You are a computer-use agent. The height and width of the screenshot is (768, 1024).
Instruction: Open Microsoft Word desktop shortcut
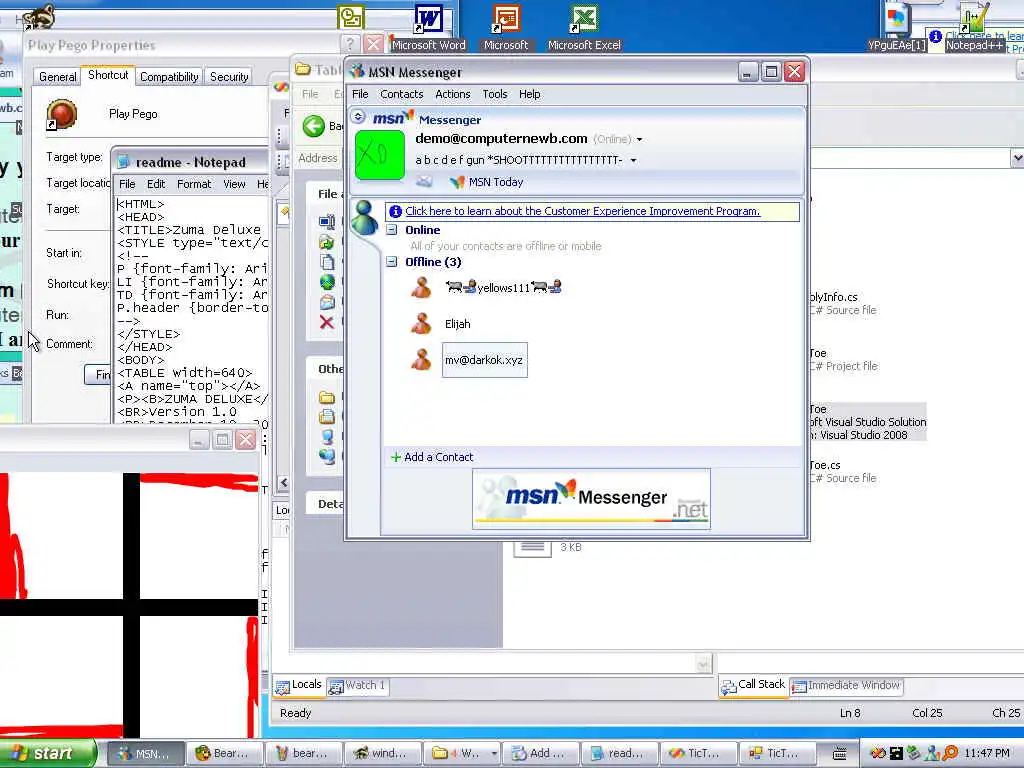coord(428,27)
